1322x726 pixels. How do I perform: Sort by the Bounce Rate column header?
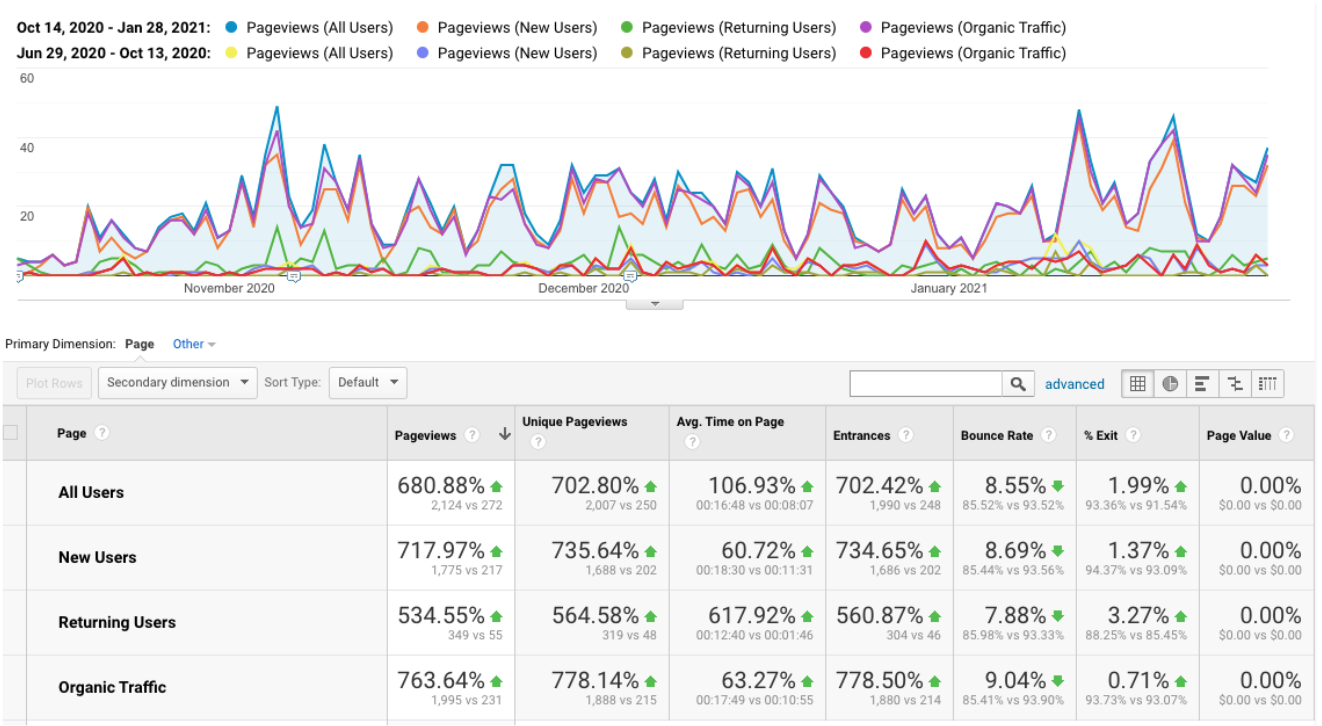pos(997,436)
